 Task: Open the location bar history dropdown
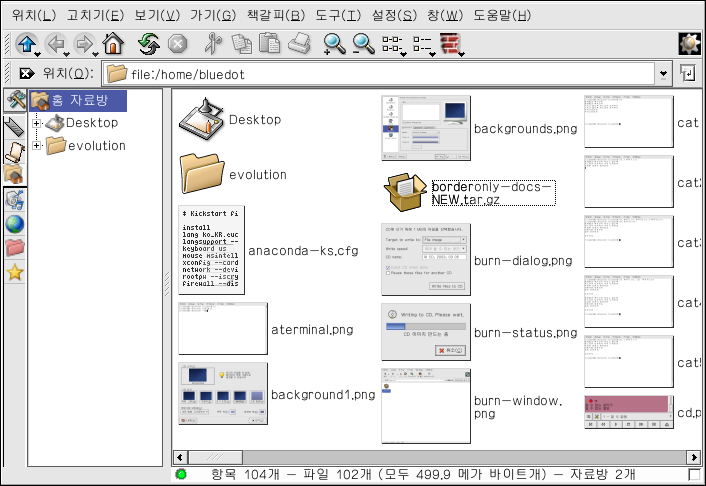click(663, 74)
